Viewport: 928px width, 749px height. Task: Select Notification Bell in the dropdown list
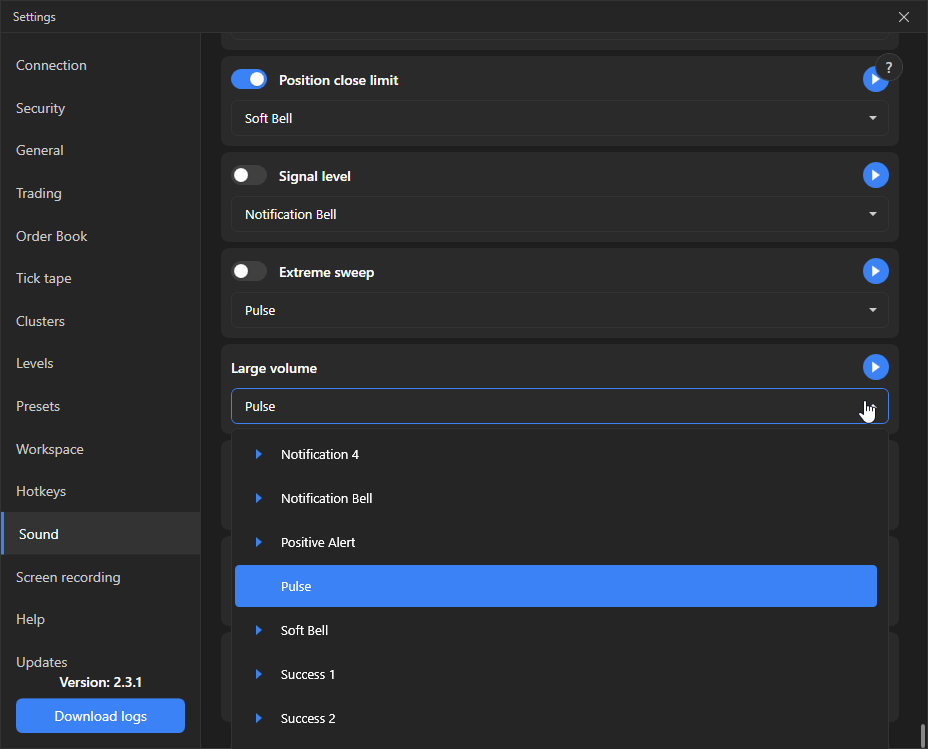(x=556, y=498)
